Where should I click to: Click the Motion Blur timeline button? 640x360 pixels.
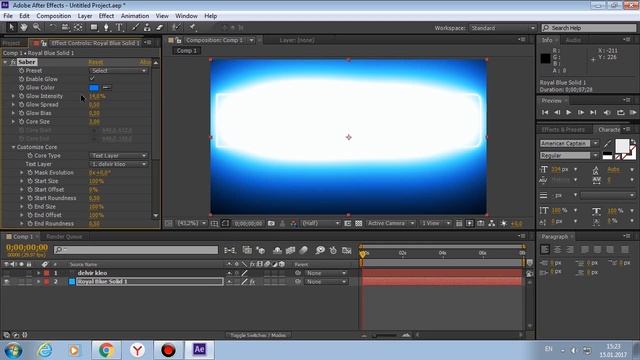coord(303,250)
